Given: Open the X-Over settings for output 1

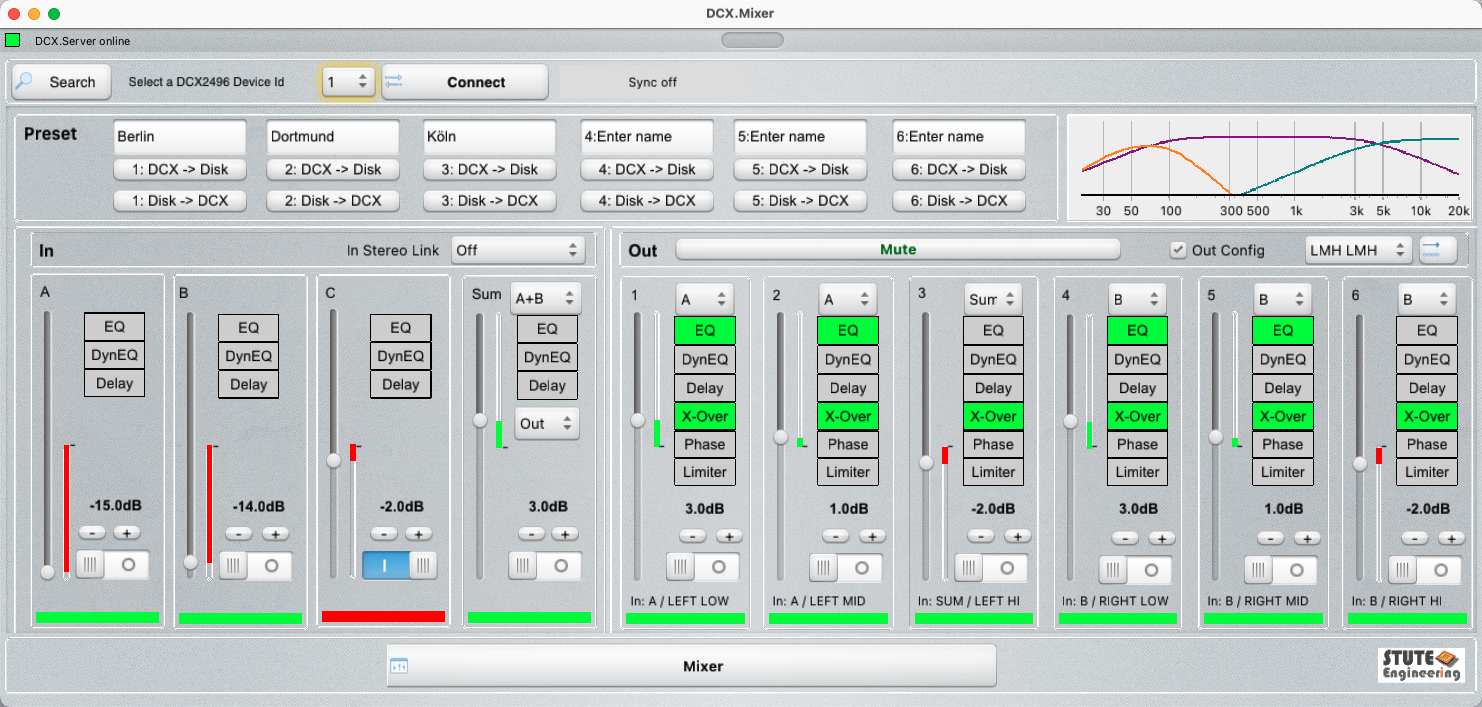Looking at the screenshot, I should (704, 416).
